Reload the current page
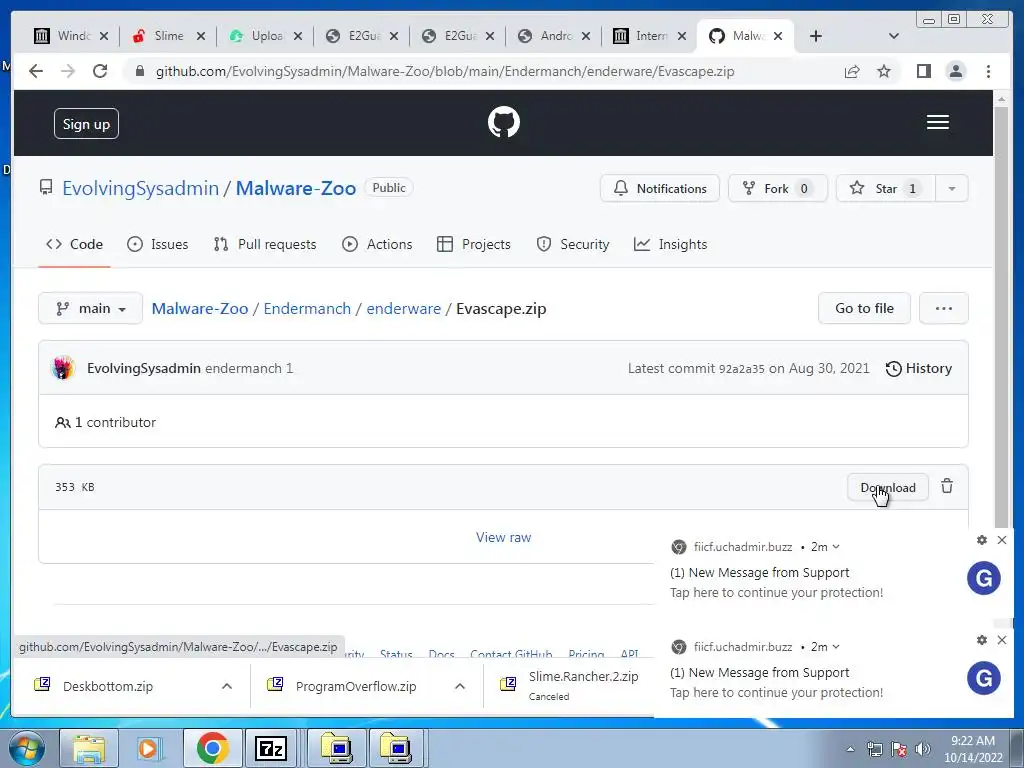The width and height of the screenshot is (1024, 768). click(x=100, y=71)
